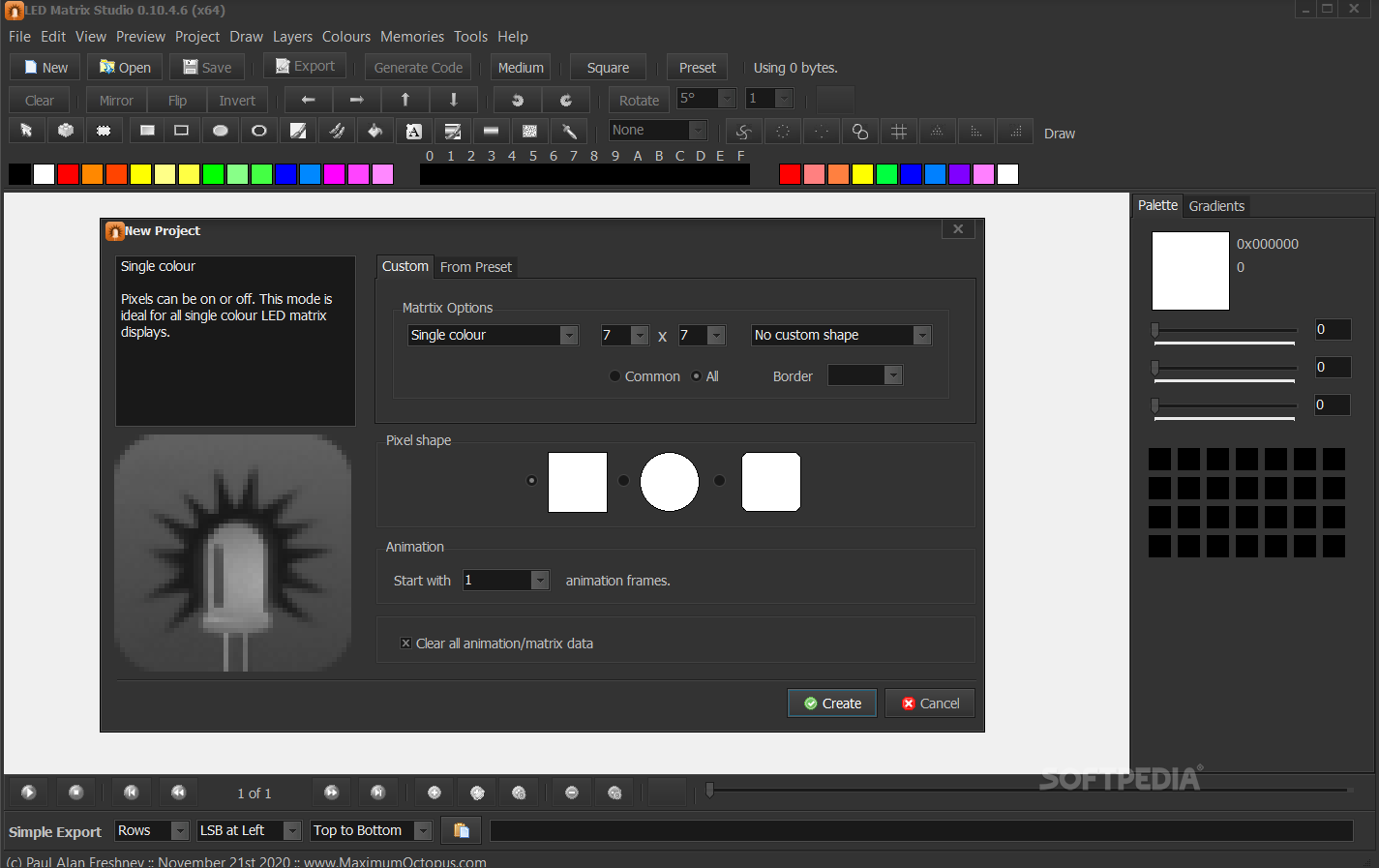1379x868 pixels.
Task: Click the Square pixel shape toolbar button
Action: coord(608,68)
